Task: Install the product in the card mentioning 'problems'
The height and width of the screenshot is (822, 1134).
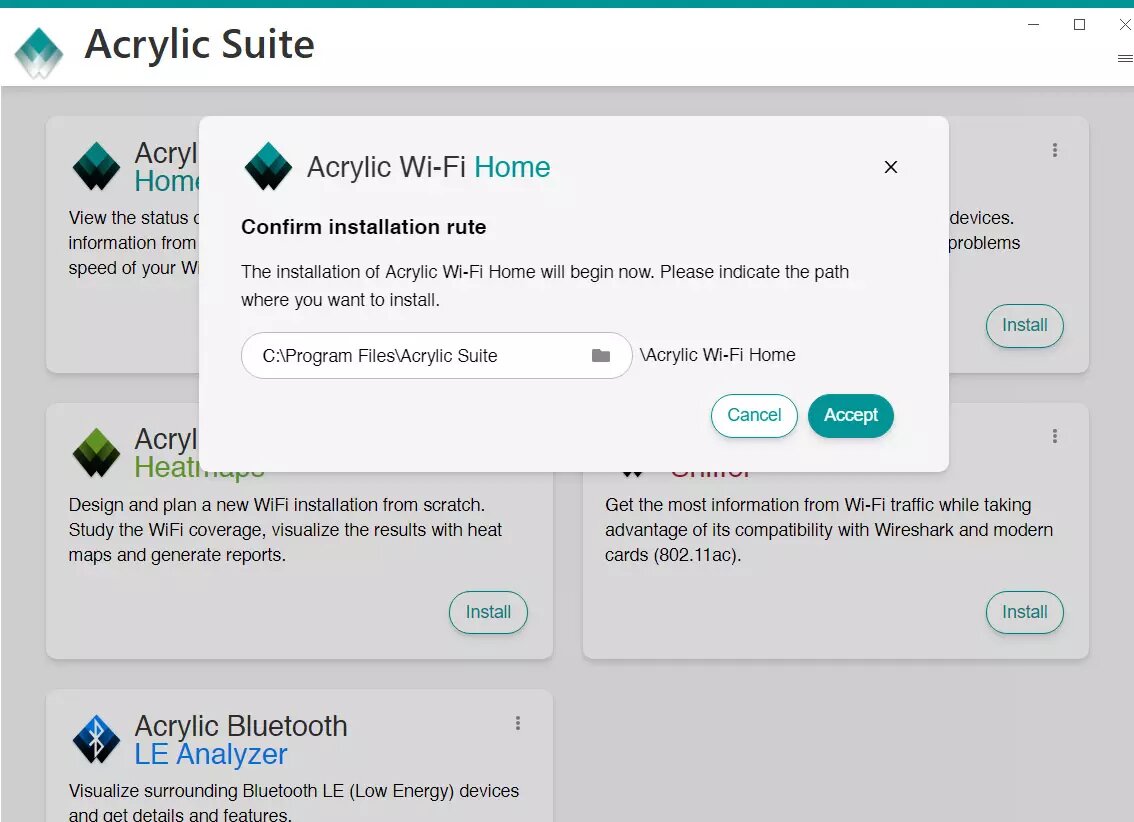Action: coord(1025,326)
